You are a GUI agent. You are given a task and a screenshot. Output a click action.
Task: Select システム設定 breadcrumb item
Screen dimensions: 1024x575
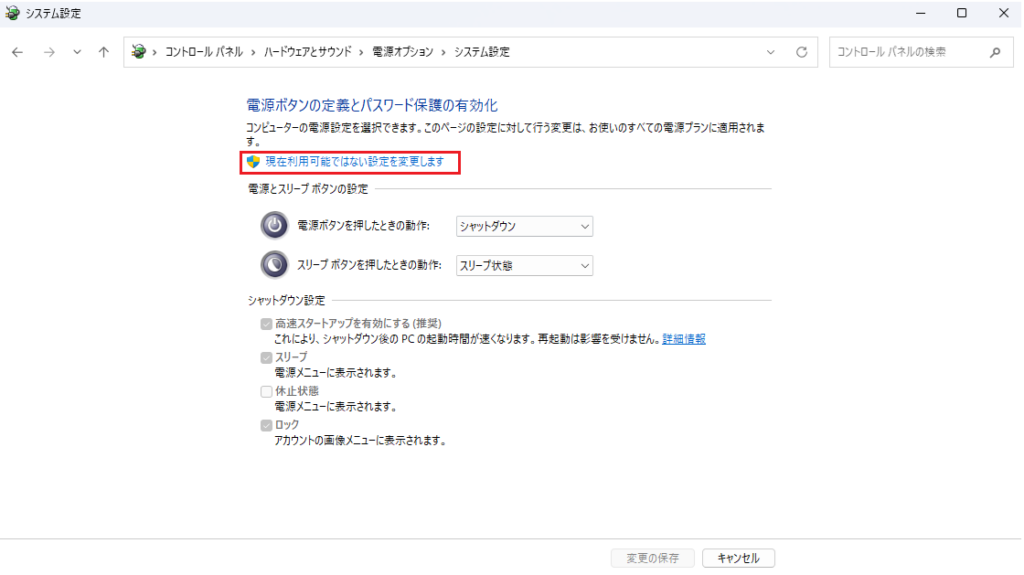pos(482,52)
